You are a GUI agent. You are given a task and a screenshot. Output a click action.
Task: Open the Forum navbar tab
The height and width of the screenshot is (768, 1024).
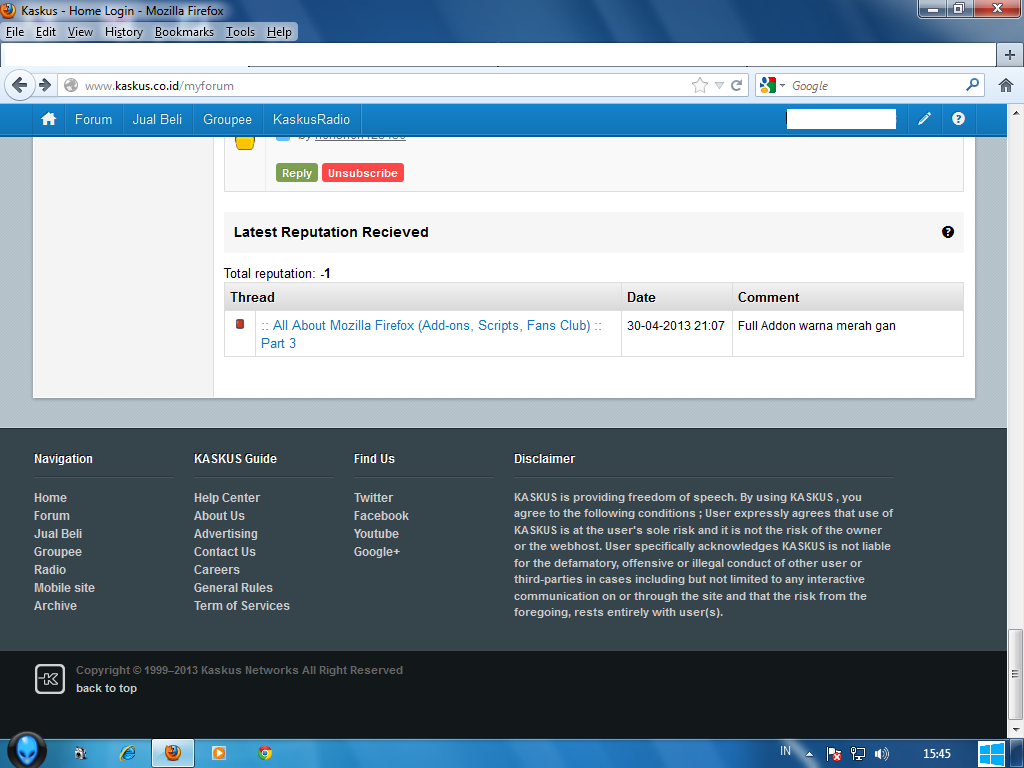tap(93, 120)
